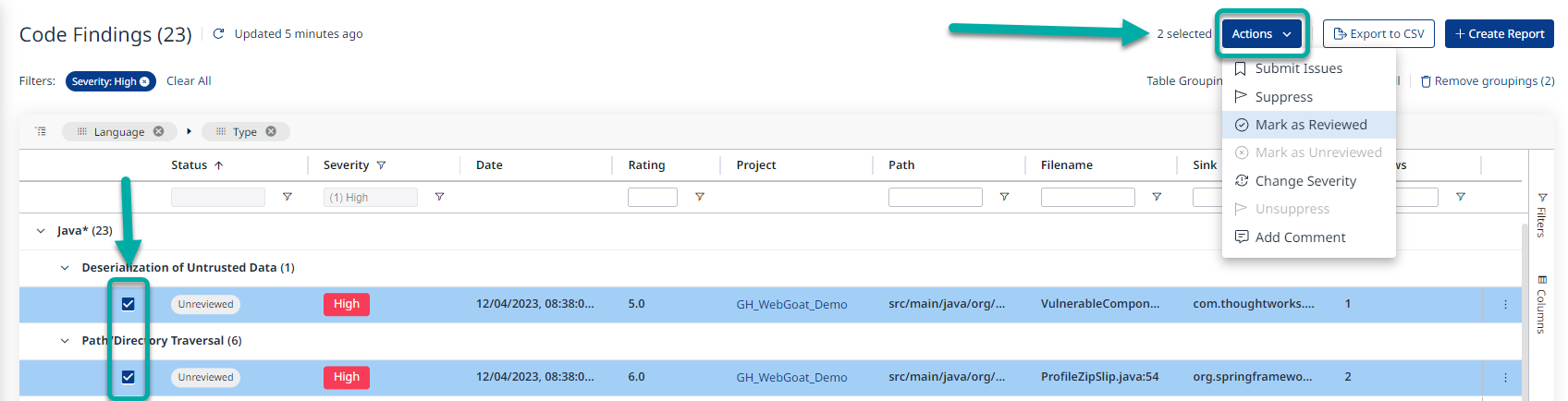Screen dimensions: 1568x401
Task: Open row options for VulnerableComponent finding
Action: point(1505,304)
